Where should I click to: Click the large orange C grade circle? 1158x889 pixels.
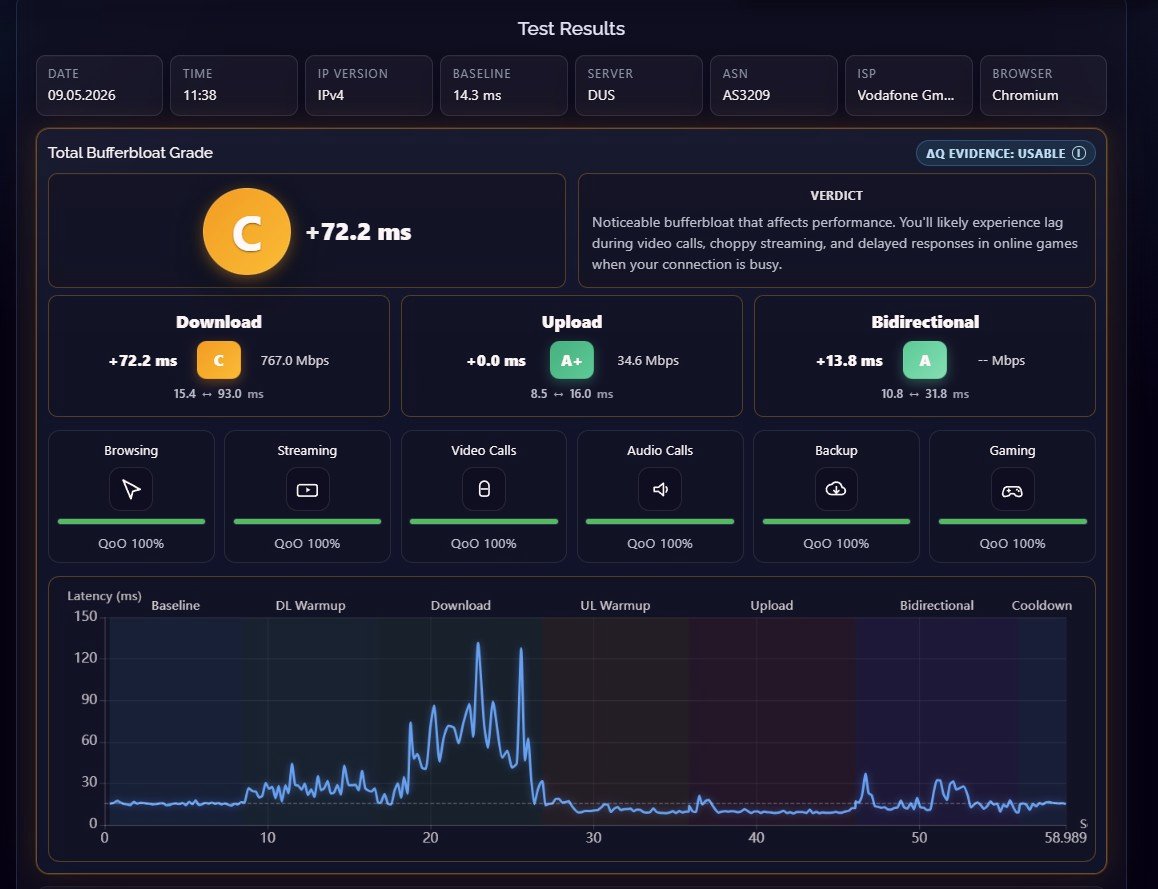(x=247, y=231)
